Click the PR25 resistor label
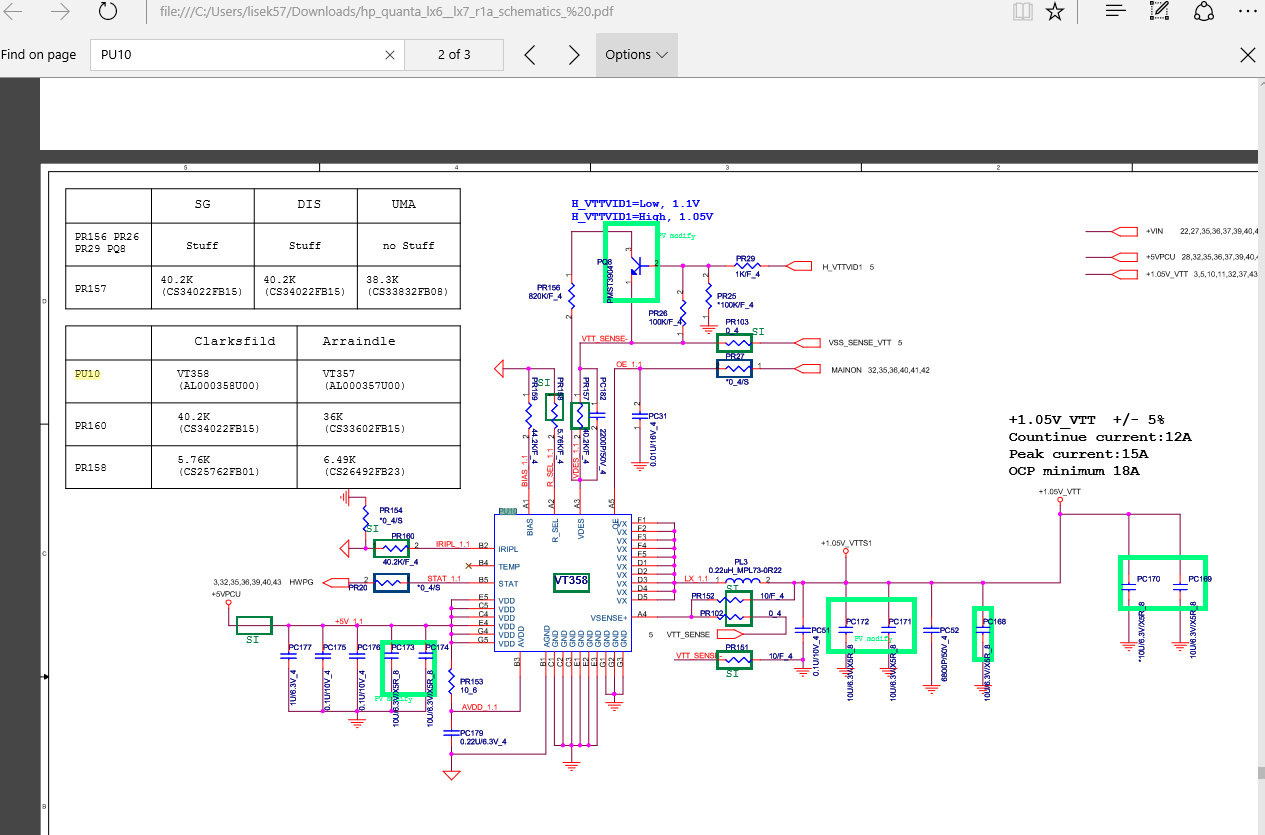Image resolution: width=1265 pixels, height=835 pixels. coord(726,296)
